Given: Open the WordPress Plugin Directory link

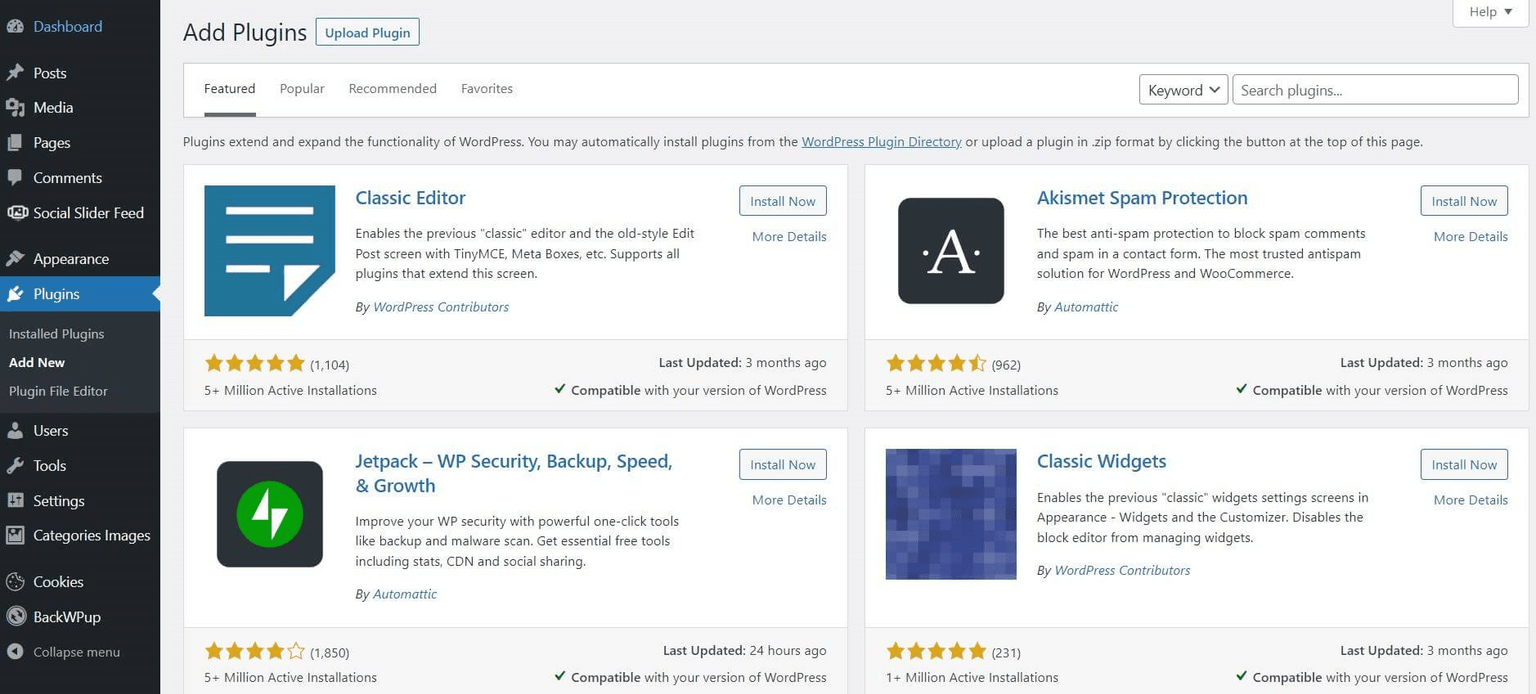Looking at the screenshot, I should [881, 142].
